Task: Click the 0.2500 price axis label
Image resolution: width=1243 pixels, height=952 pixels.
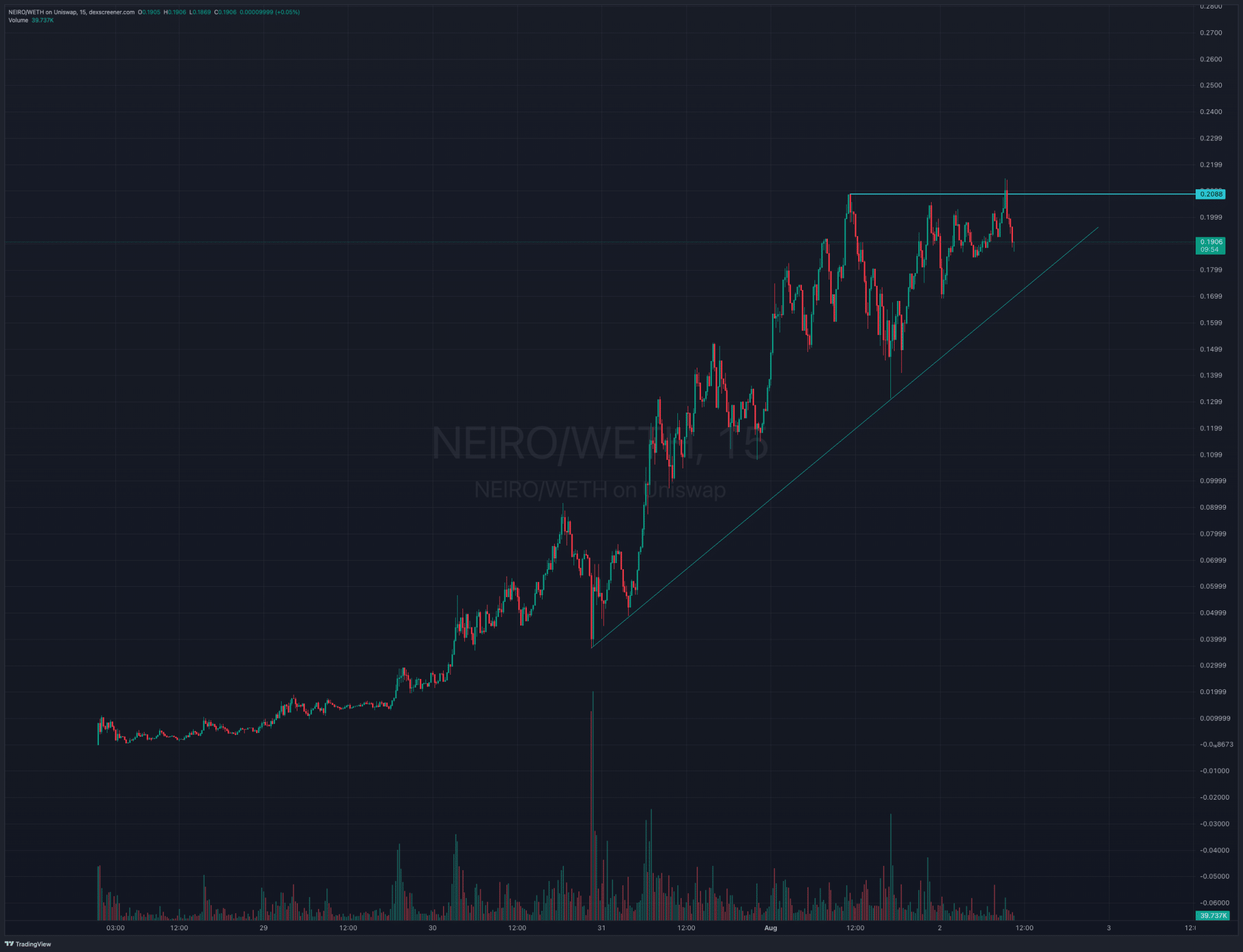Action: tap(1211, 85)
